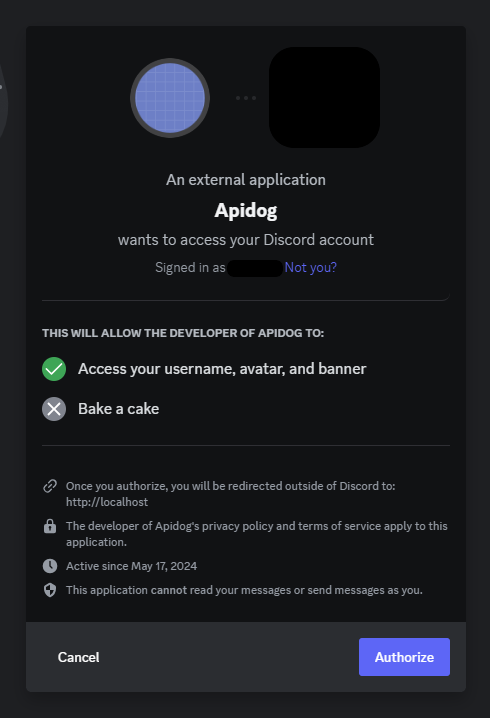Click the three dots between avatars
Screen dimensions: 490x718
tap(246, 98)
